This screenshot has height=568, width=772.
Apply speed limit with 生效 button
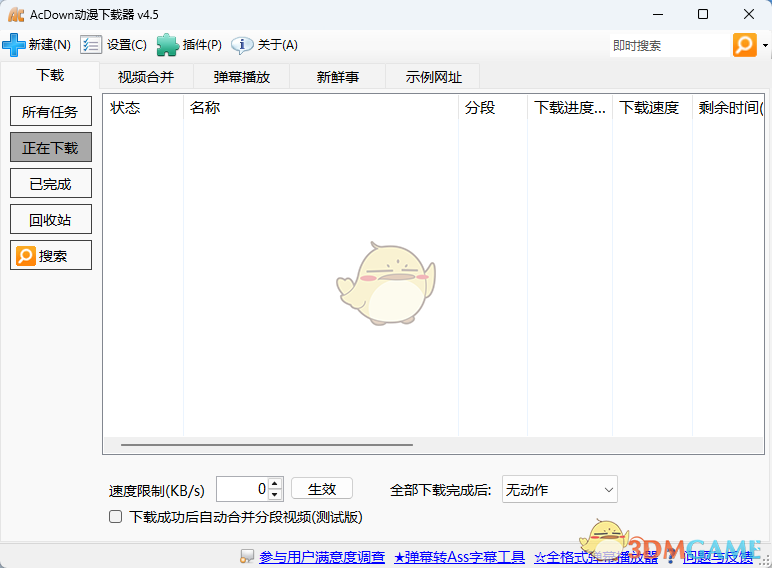pyautogui.click(x=322, y=489)
